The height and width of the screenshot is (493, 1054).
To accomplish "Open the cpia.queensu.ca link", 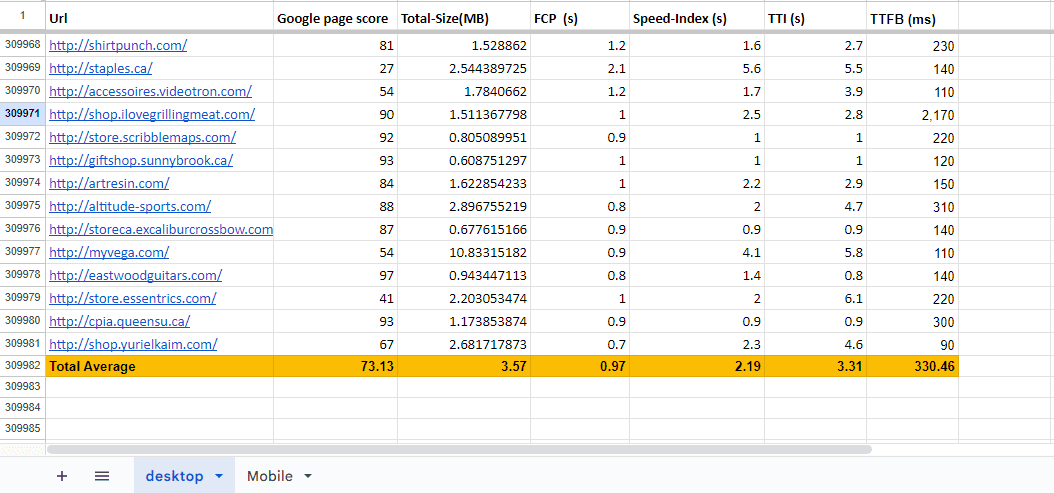I will pyautogui.click(x=119, y=321).
